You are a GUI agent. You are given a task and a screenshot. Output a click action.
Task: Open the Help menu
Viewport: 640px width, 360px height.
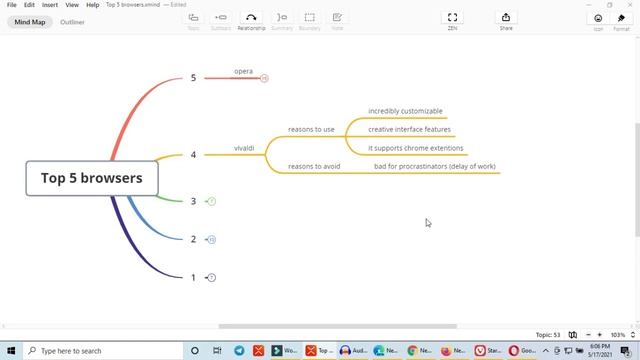93,5
